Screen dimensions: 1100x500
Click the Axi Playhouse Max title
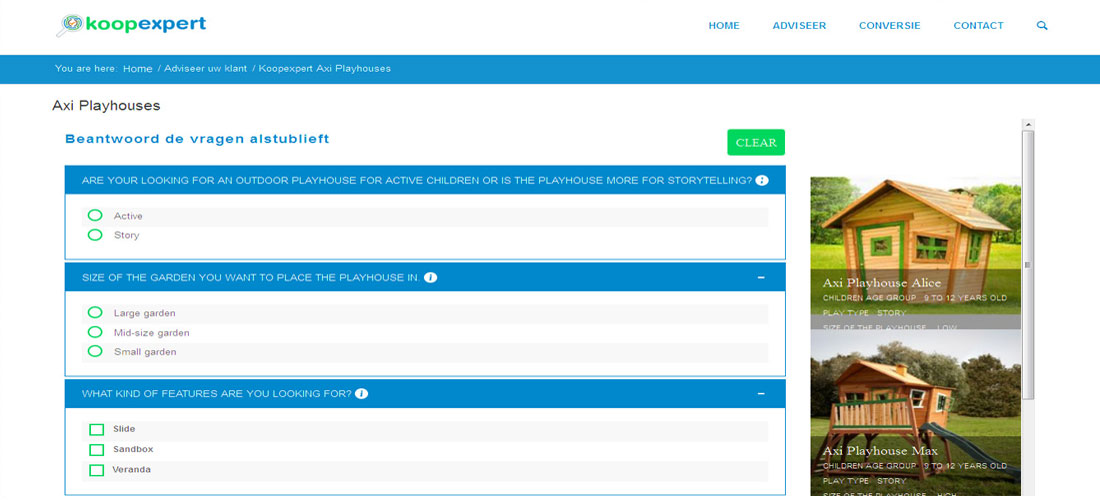[878, 451]
